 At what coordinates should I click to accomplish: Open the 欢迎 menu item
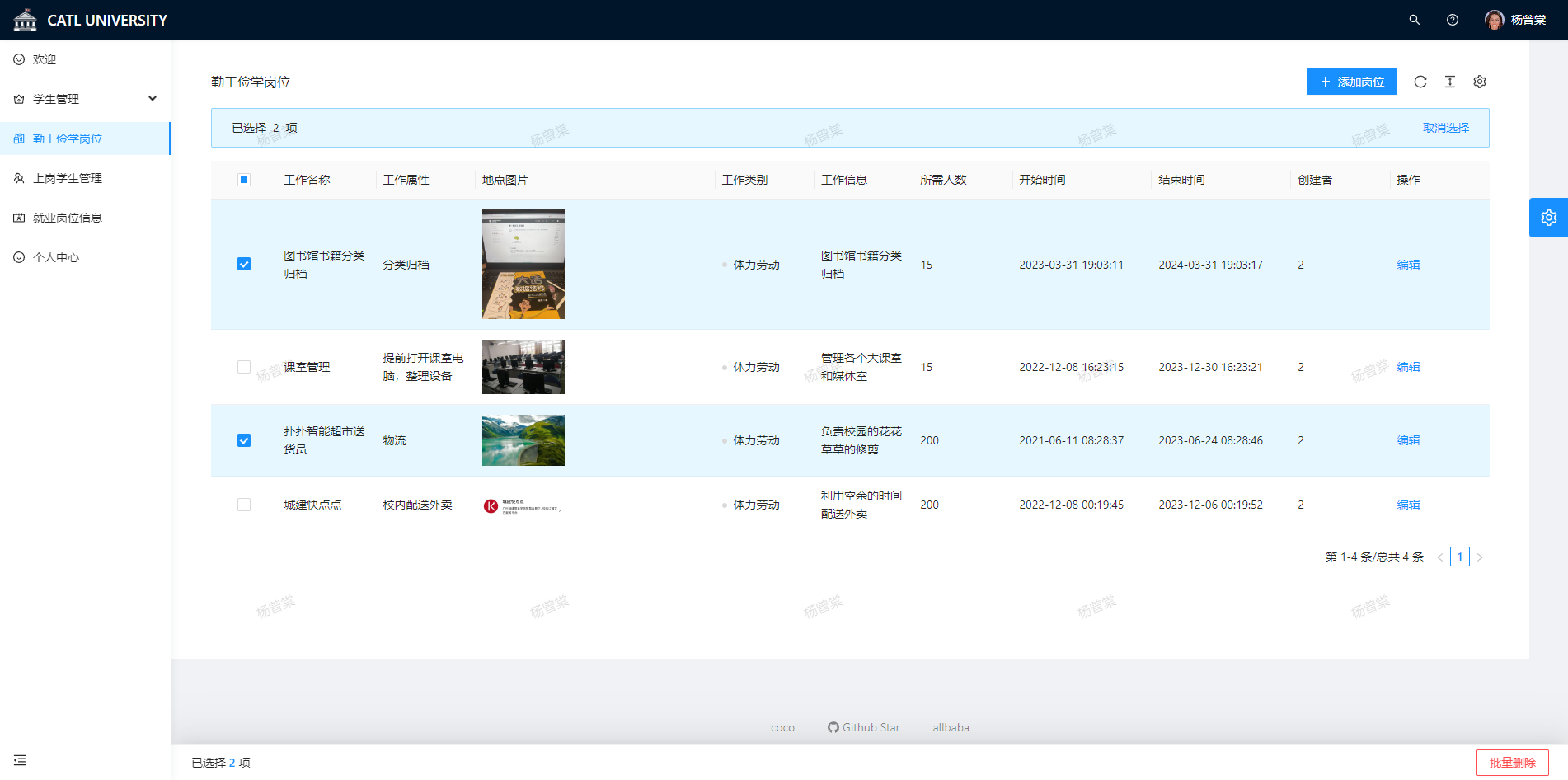pos(86,59)
